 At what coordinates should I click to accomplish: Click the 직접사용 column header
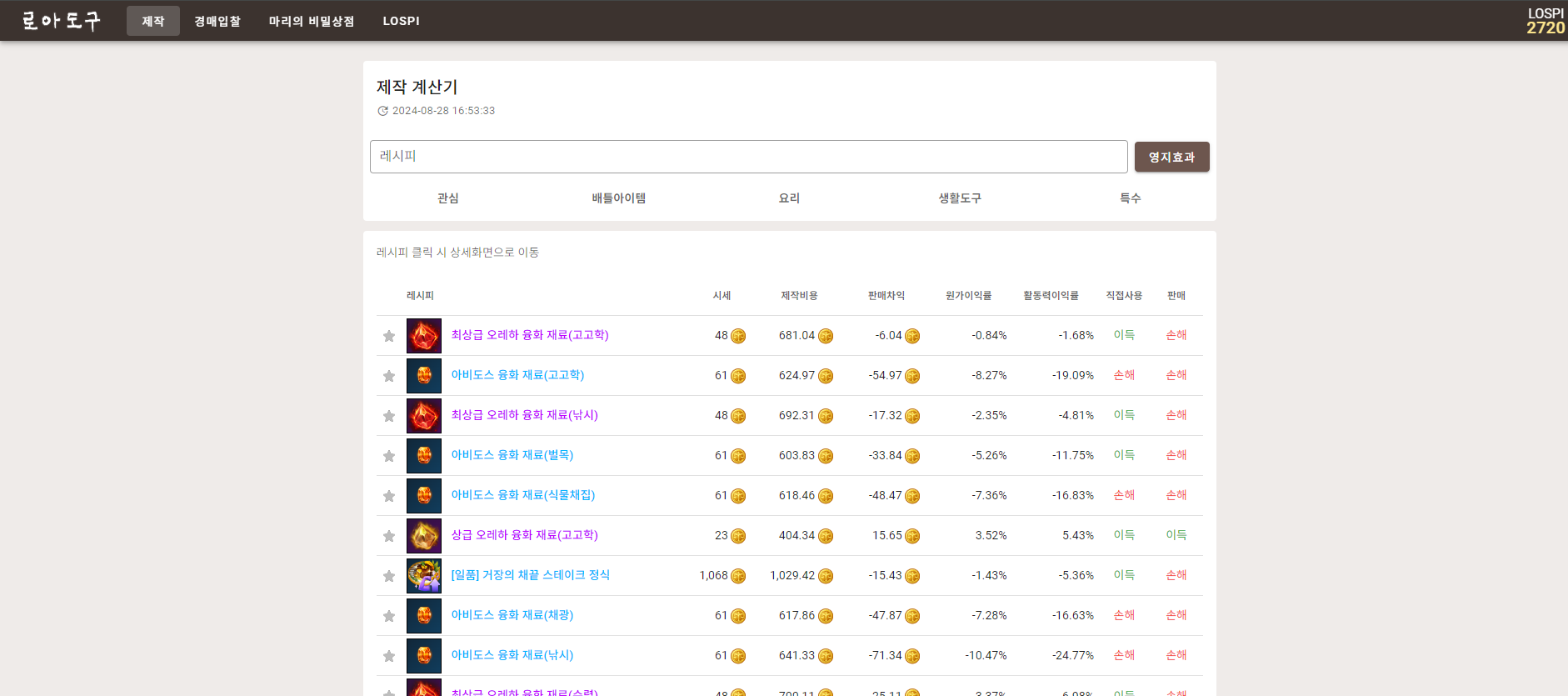pyautogui.click(x=1124, y=296)
